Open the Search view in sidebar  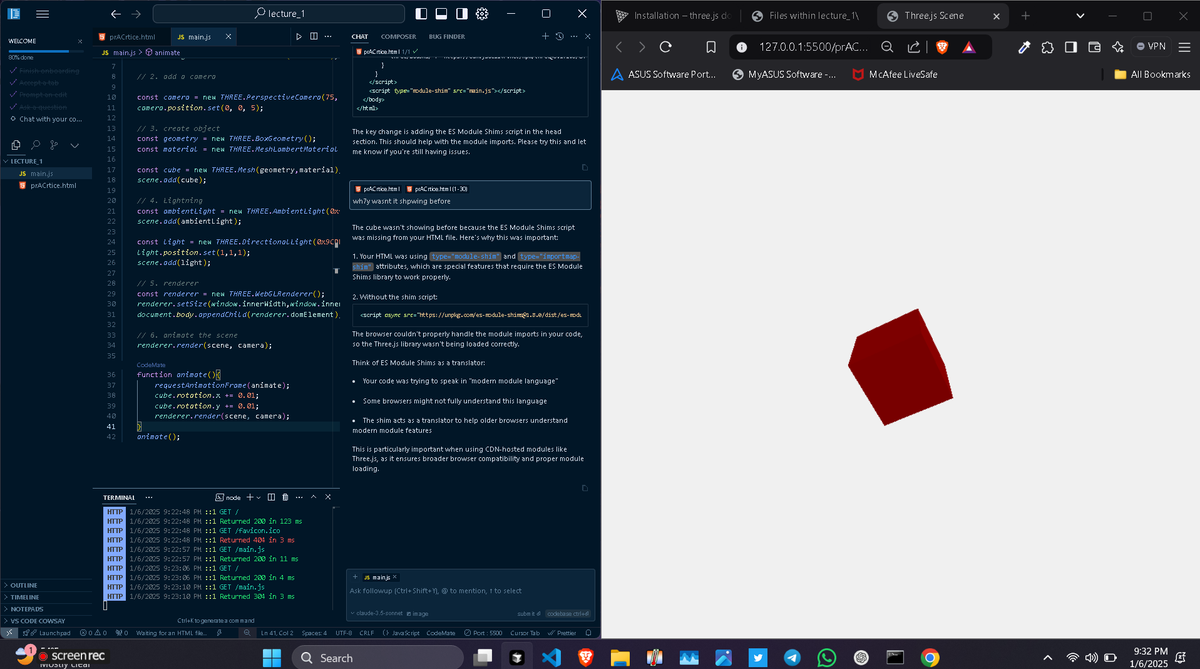(36, 146)
